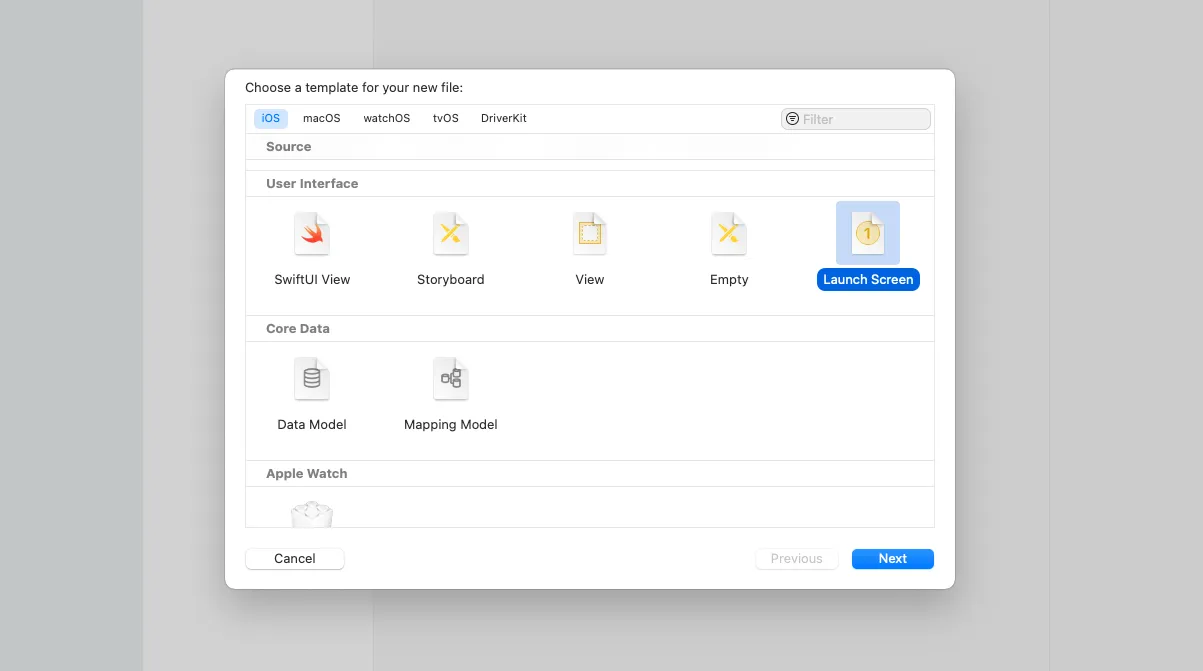Click the "Mapping Model" label
Screen dimensions: 1203x671
pyautogui.click(x=450, y=425)
